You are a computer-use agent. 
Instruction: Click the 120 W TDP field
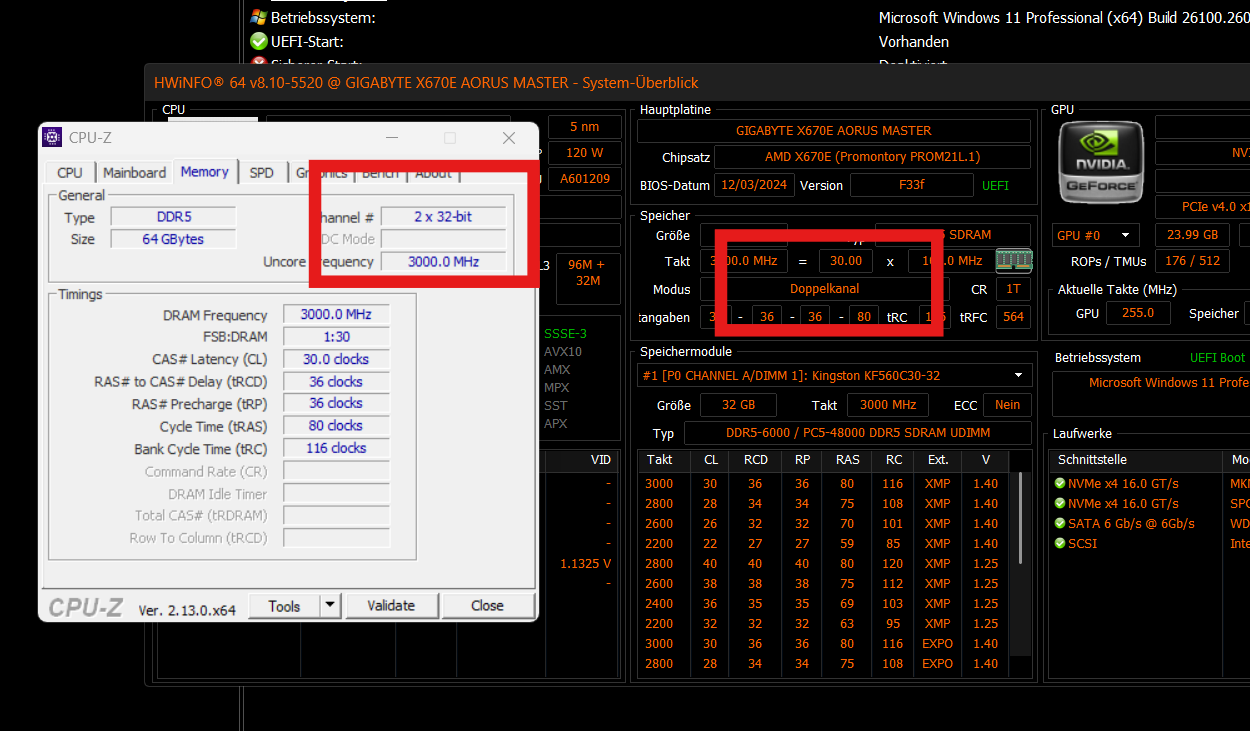tap(584, 153)
